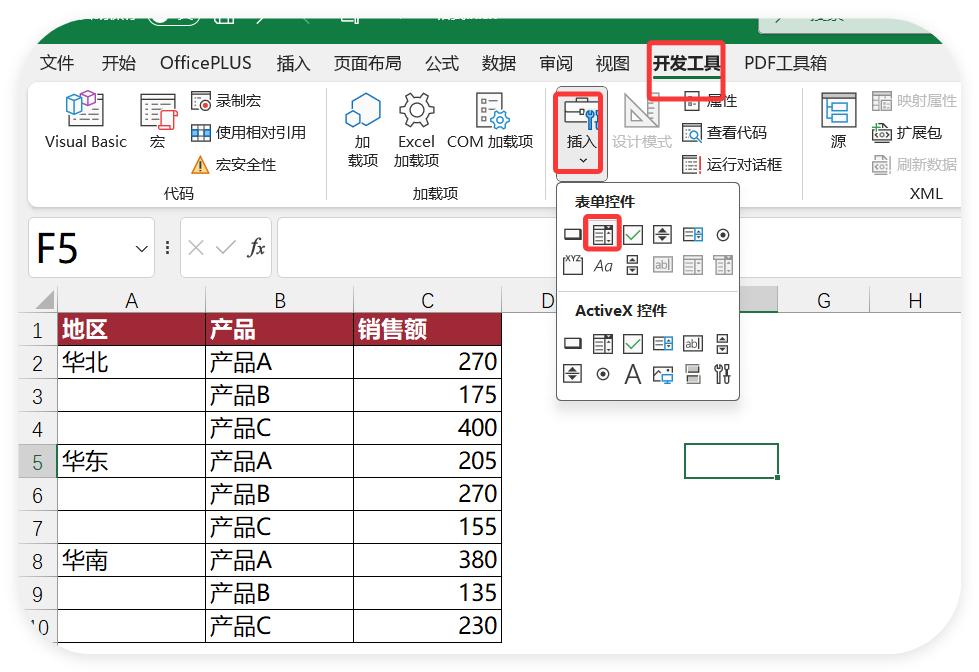
Task: Insert form control Scroll Bar
Action: tap(632, 265)
